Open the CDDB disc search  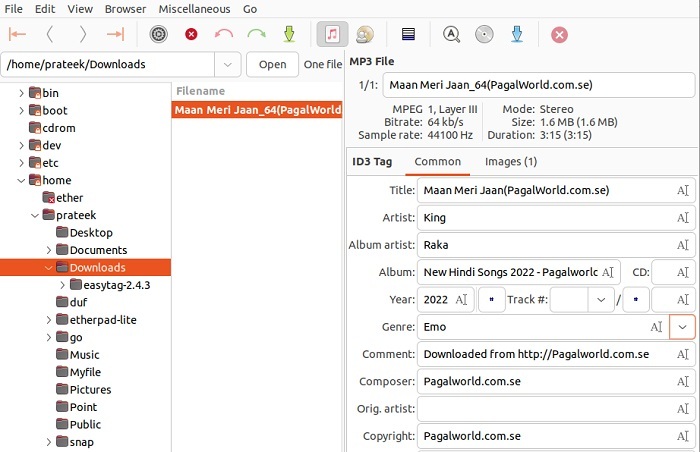pos(484,34)
